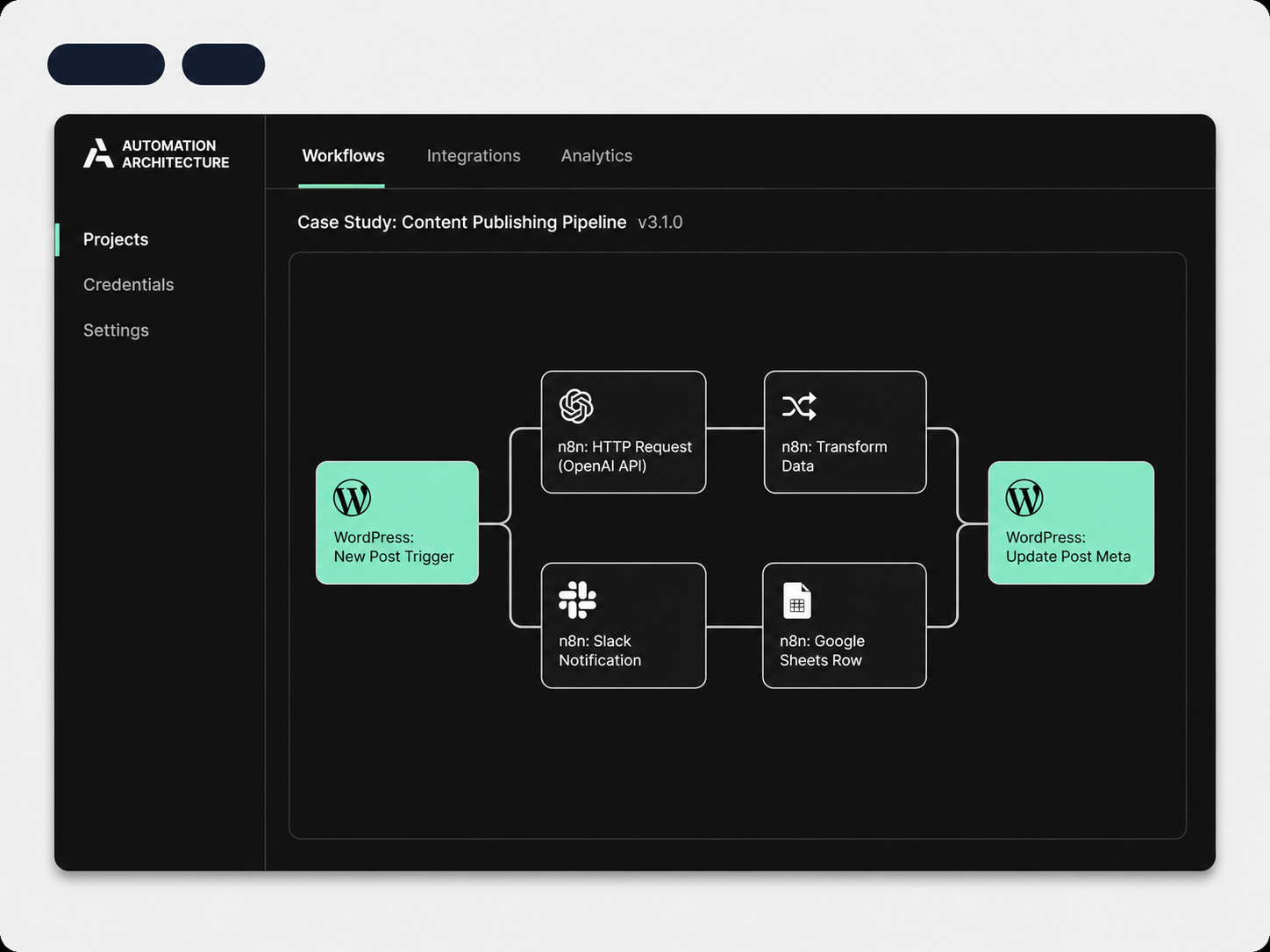The height and width of the screenshot is (952, 1270).
Task: Click the WordPress icon in New Post Trigger node
Action: [352, 498]
